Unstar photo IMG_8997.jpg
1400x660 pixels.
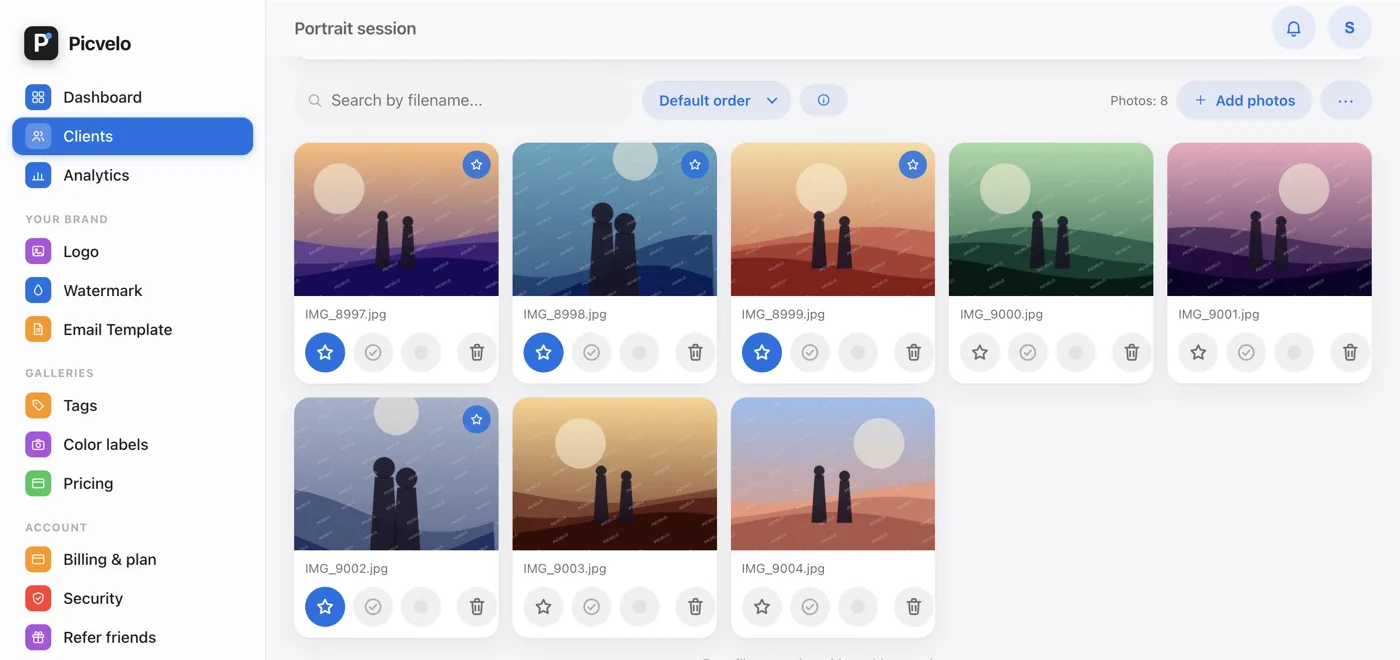[x=325, y=352]
